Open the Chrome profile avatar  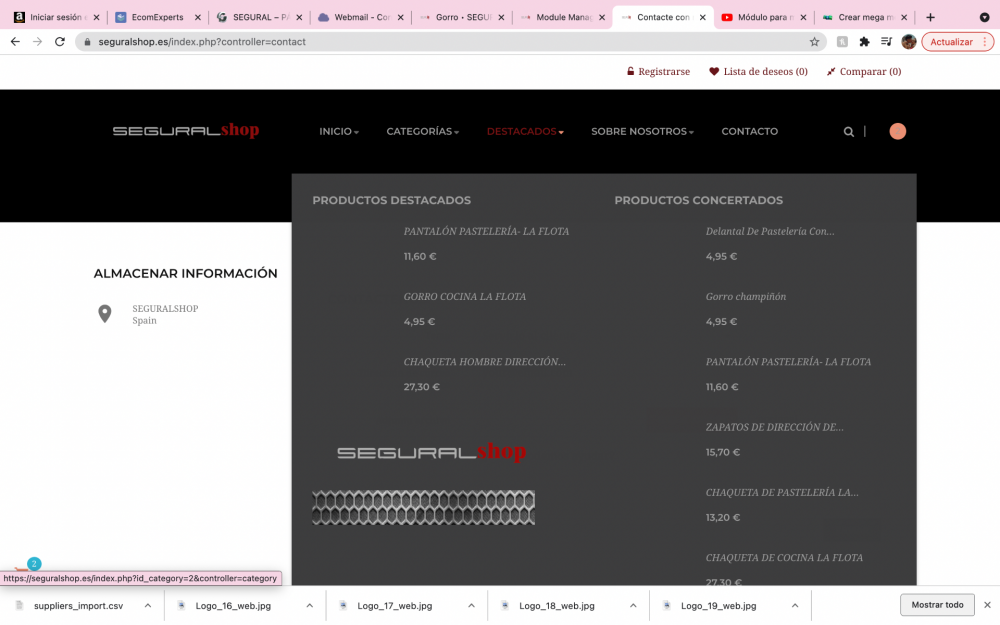click(909, 41)
